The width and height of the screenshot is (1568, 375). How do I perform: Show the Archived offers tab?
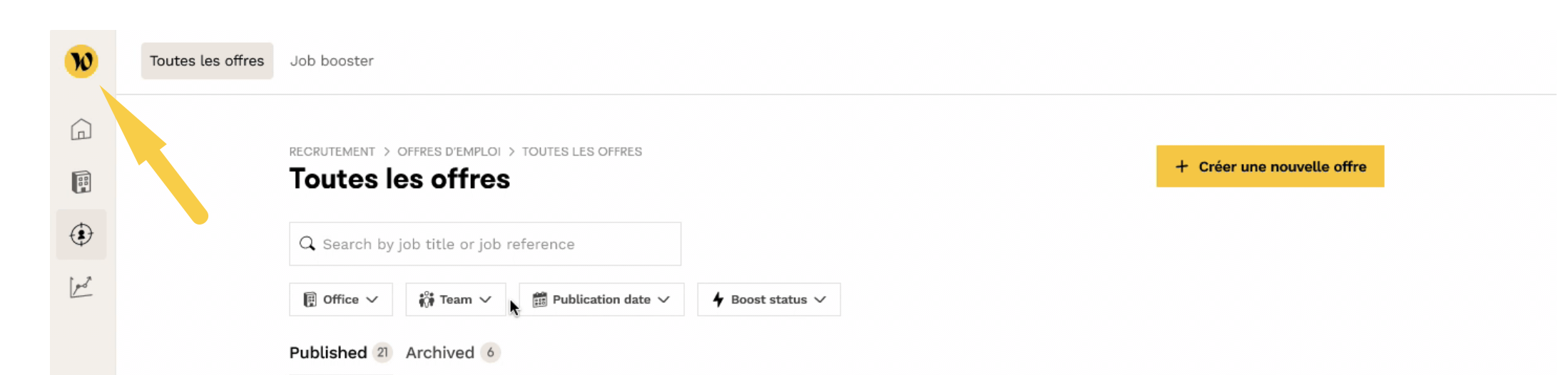[x=440, y=352]
